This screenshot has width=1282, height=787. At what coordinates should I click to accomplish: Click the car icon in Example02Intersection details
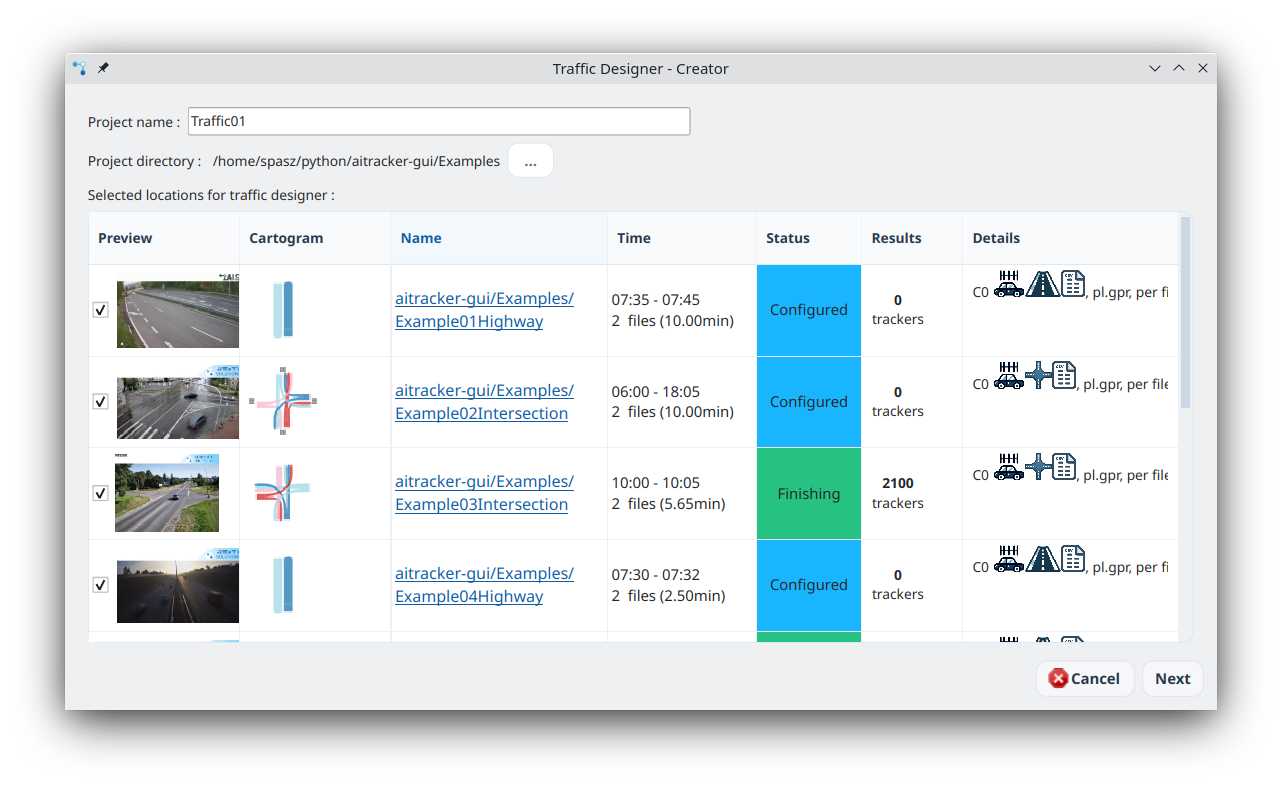1008,375
